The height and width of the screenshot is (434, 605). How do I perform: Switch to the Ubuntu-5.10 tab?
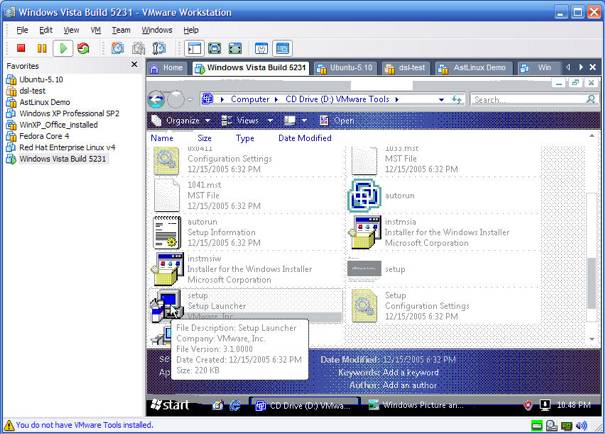pyautogui.click(x=345, y=68)
